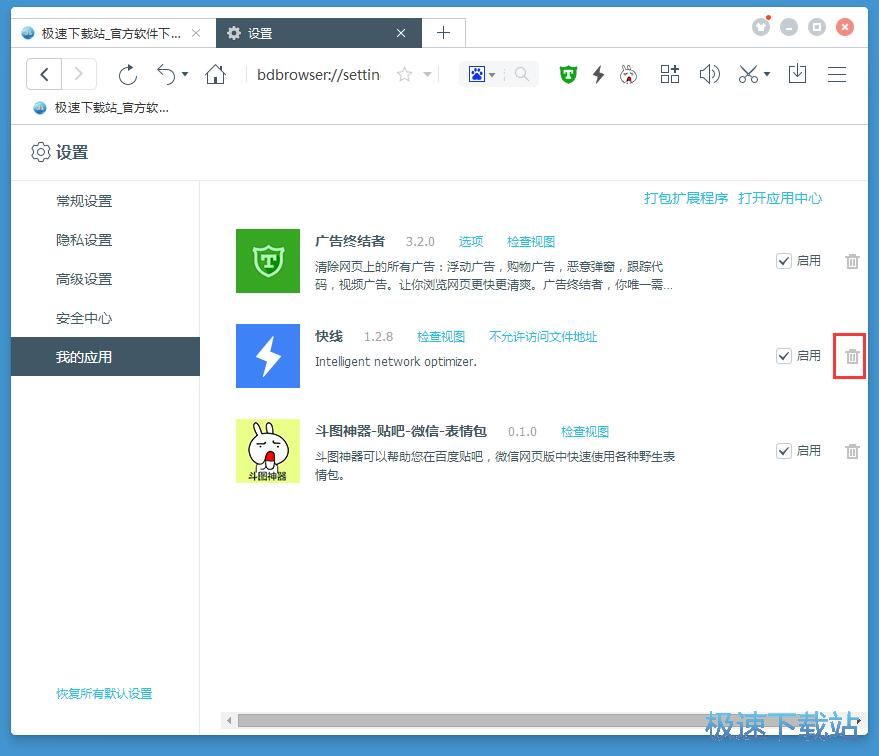Click the bdbrowser://settin address field

318,74
